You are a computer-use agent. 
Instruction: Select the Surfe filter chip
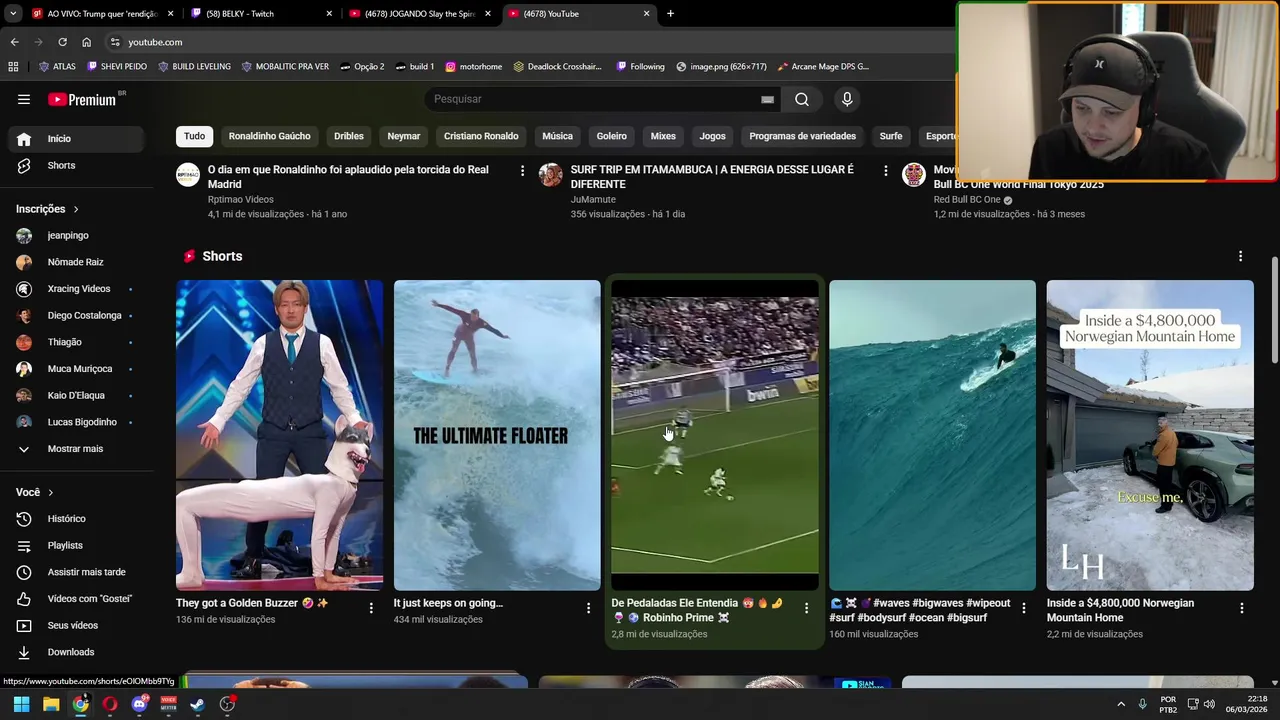coord(891,136)
